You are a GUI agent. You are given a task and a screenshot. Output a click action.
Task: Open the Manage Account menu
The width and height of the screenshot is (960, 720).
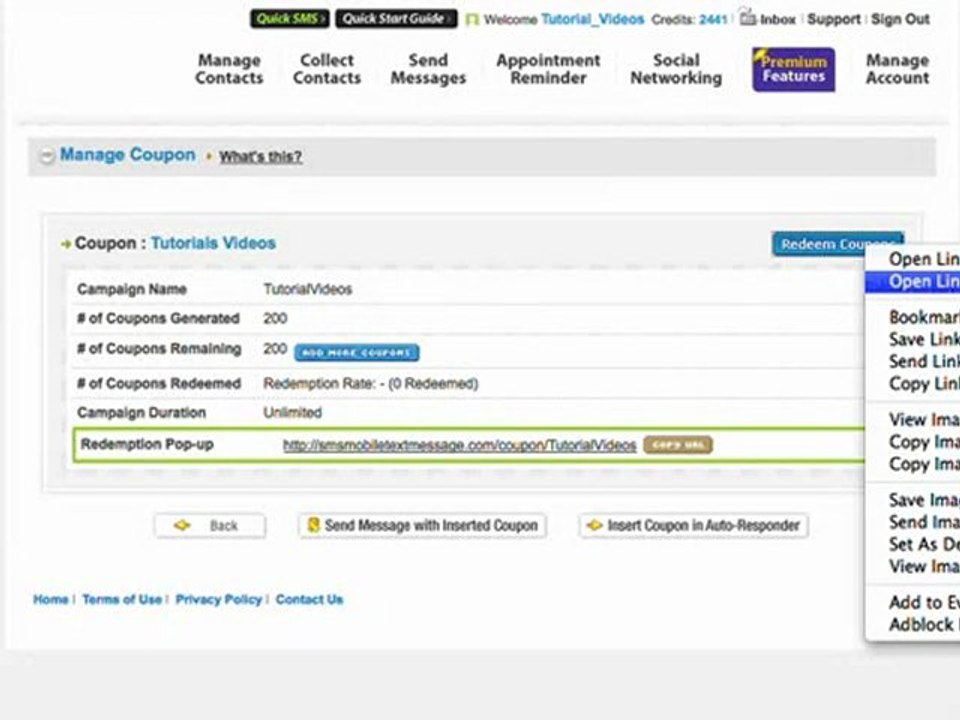pos(898,69)
